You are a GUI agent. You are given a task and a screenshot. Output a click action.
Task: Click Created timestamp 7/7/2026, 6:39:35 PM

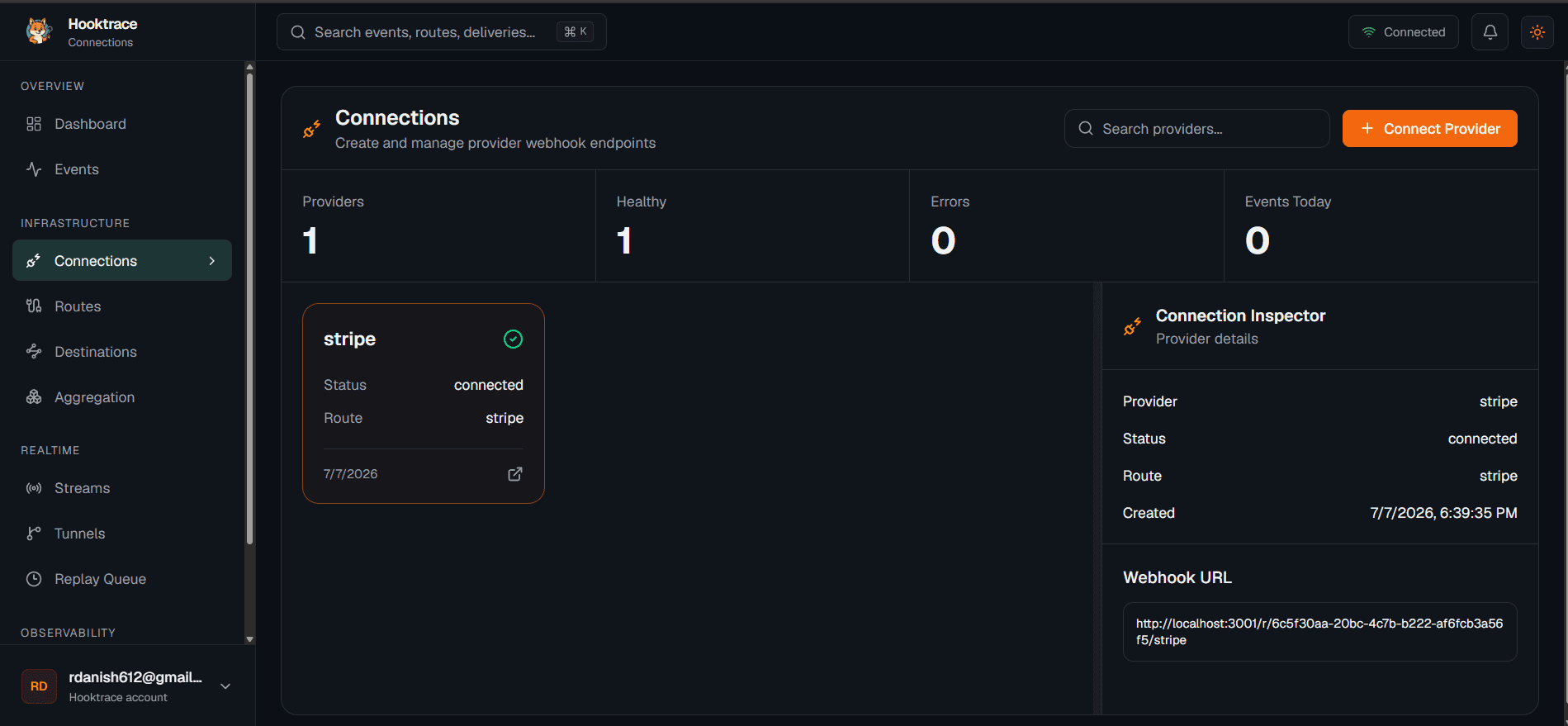click(x=1443, y=513)
